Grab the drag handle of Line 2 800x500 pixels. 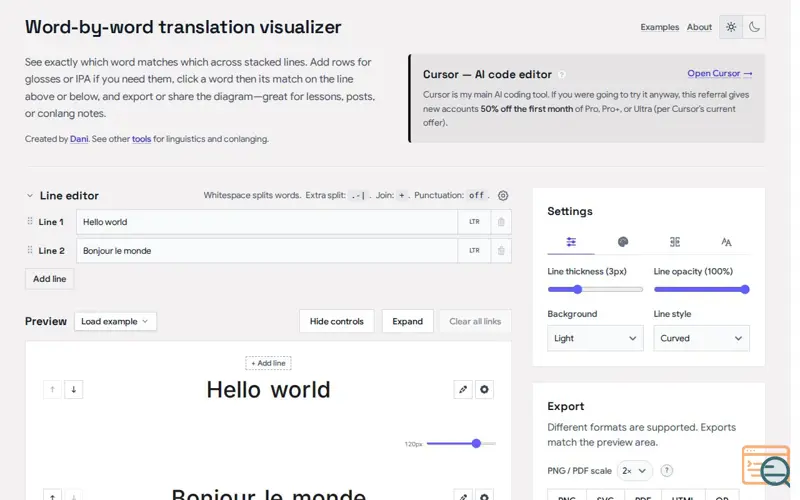click(x=30, y=250)
